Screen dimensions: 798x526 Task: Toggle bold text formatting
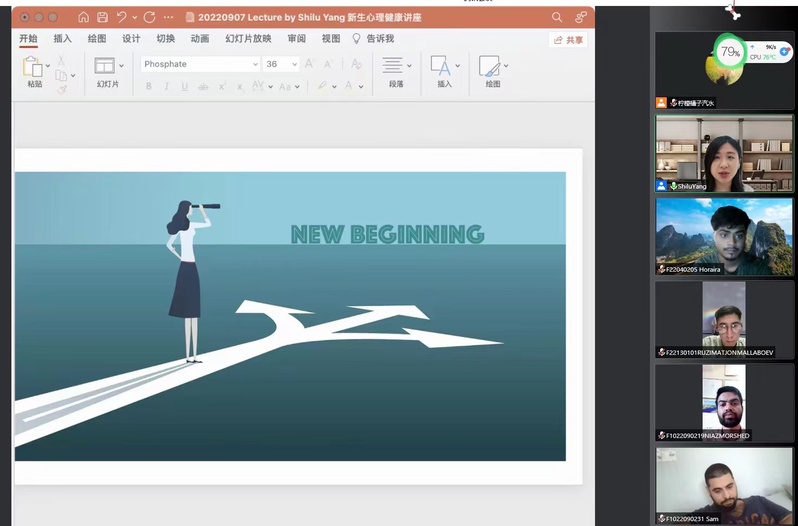[149, 87]
